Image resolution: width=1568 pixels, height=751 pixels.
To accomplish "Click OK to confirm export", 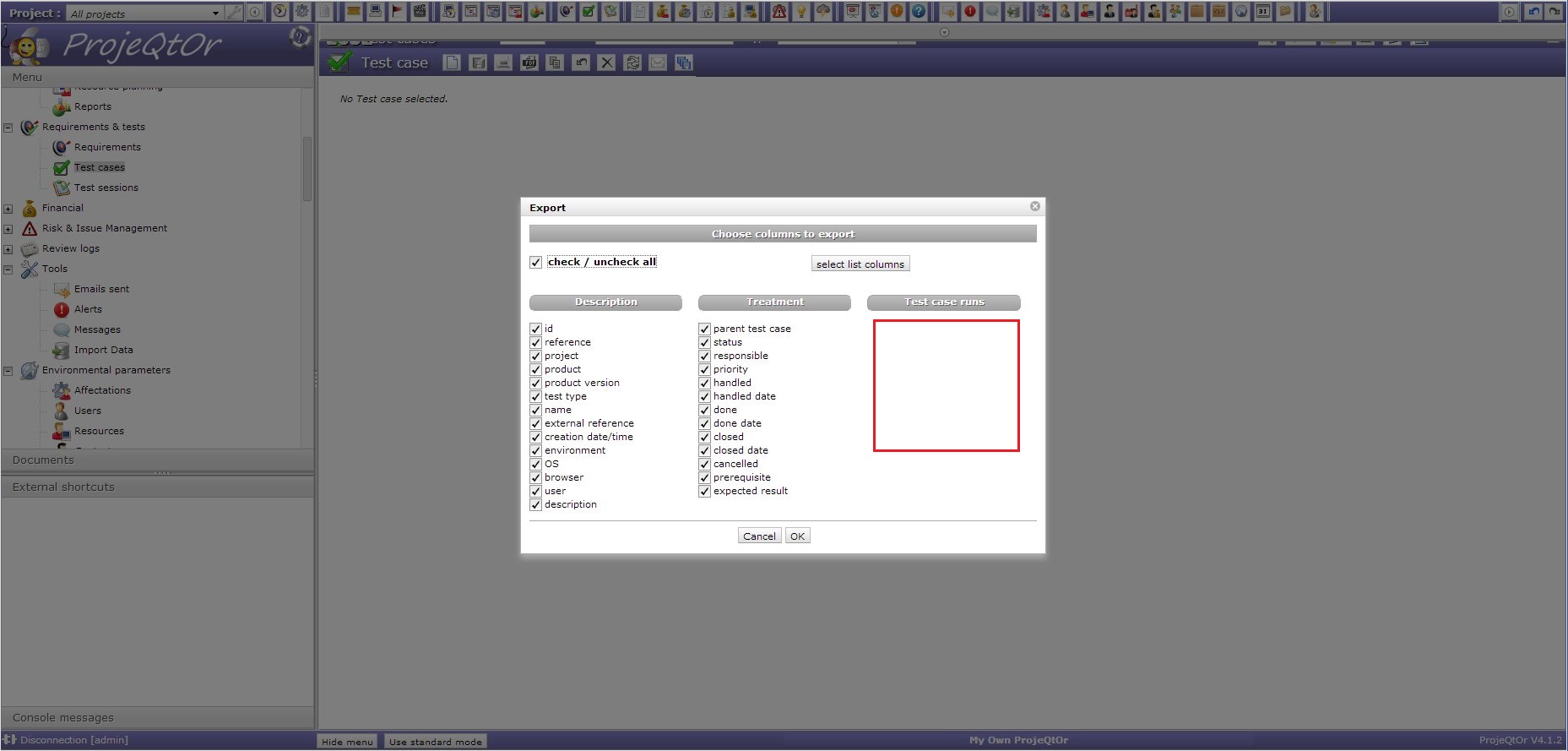I will [797, 536].
